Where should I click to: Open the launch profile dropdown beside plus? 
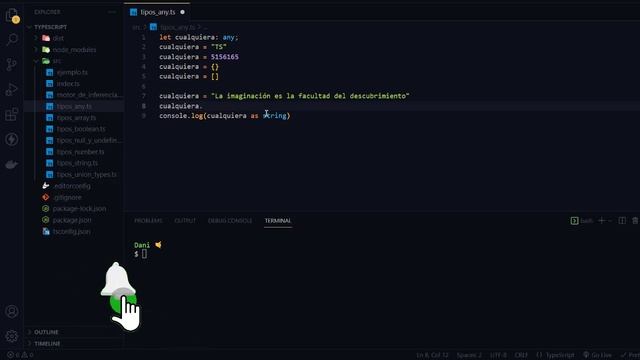(610, 221)
